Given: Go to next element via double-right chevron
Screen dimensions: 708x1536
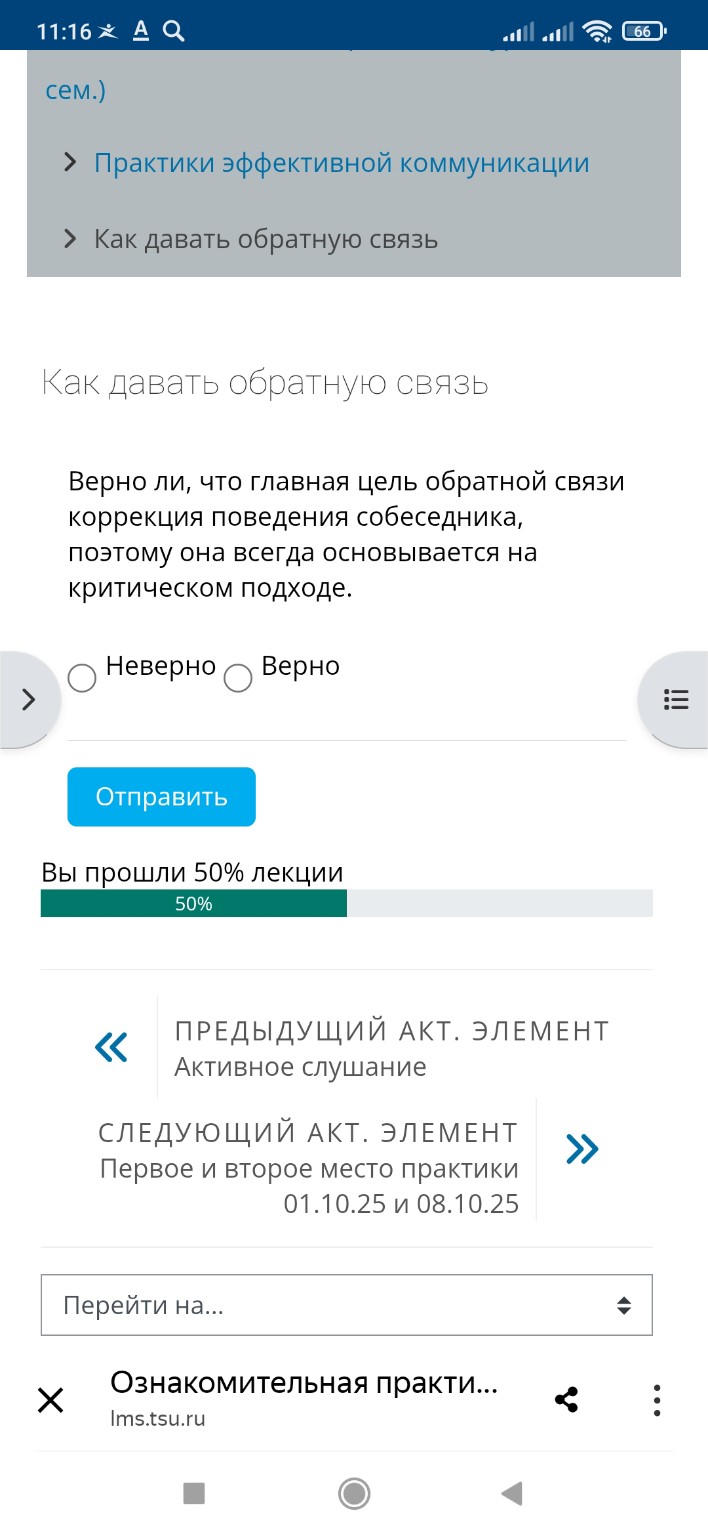Looking at the screenshot, I should point(583,1149).
